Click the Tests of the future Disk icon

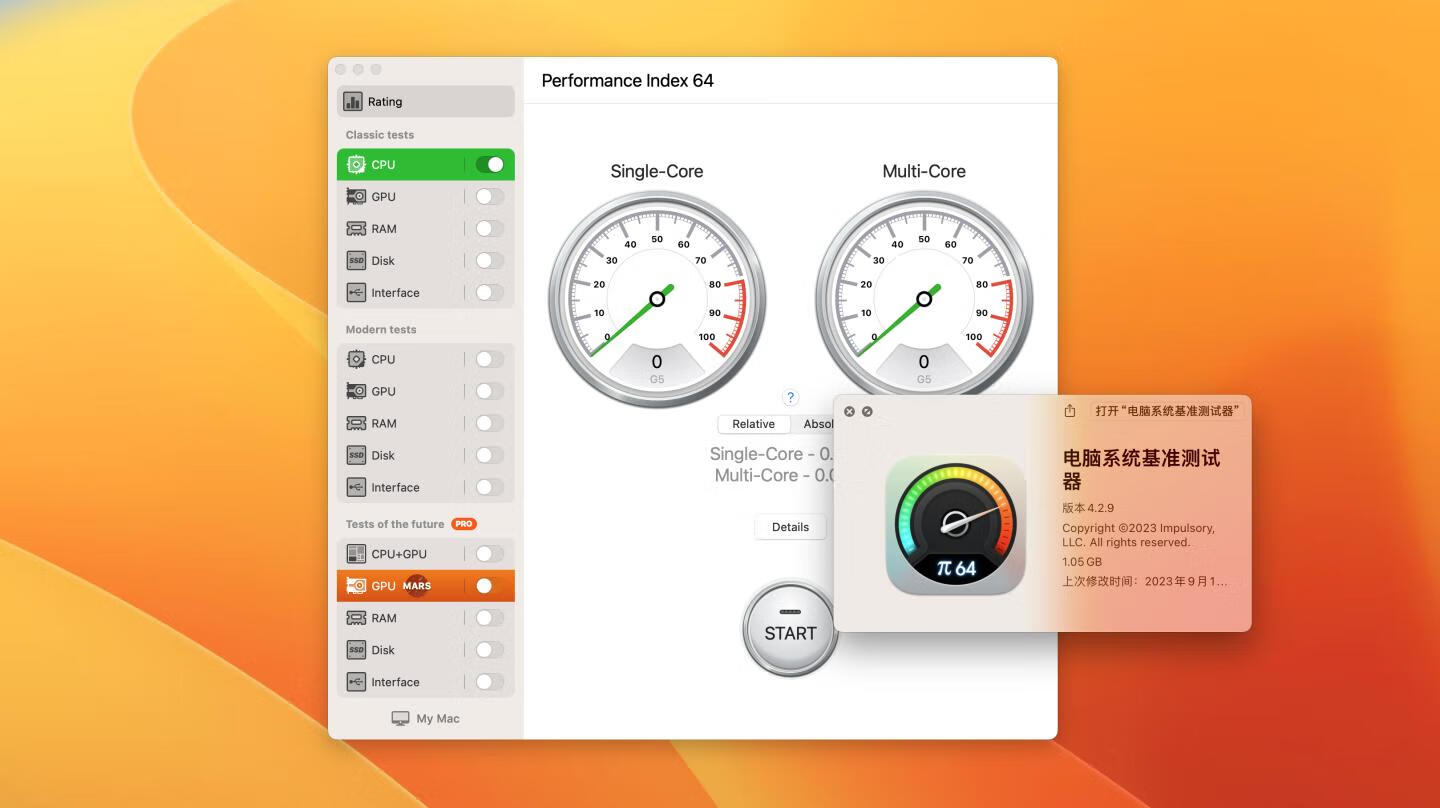point(356,650)
